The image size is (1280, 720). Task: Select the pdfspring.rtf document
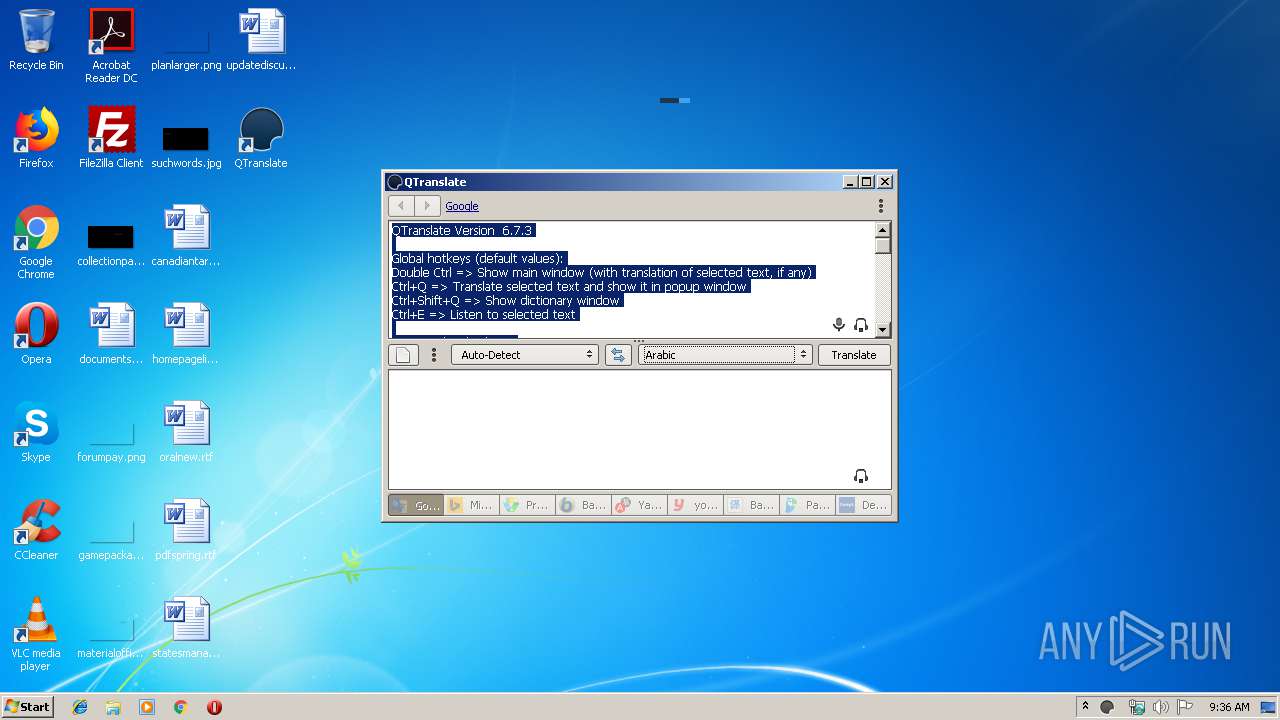pos(186,530)
